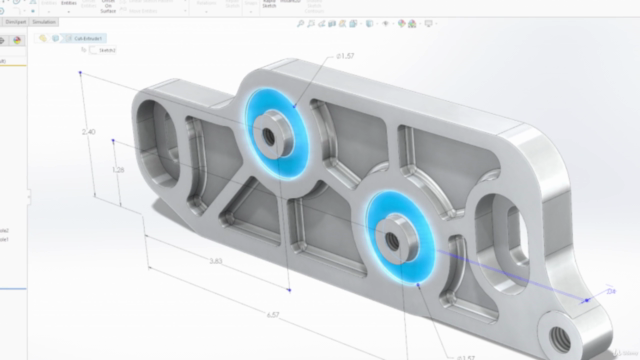This screenshot has width=640, height=360.
Task: Click the Offset On Surface command
Action: tap(108, 7)
